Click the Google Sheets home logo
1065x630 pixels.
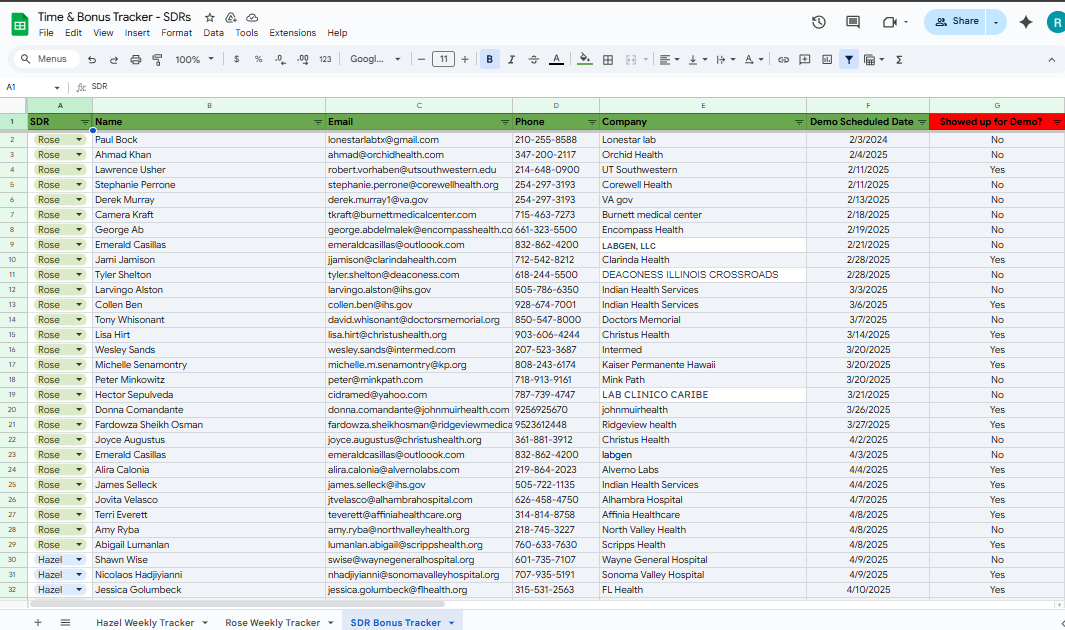click(x=20, y=24)
